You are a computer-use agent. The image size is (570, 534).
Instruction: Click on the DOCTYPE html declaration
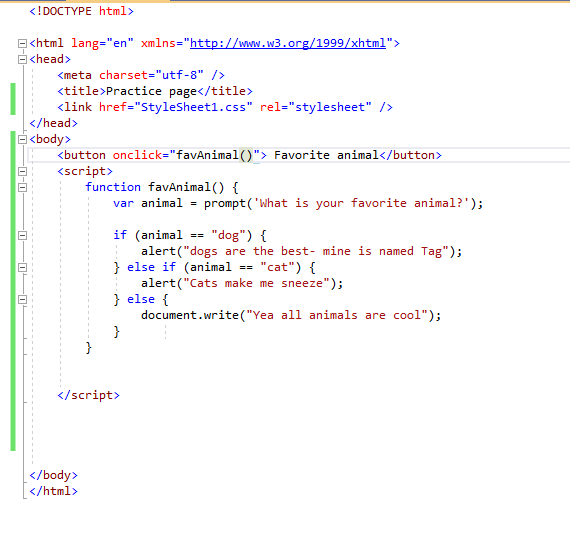click(81, 11)
